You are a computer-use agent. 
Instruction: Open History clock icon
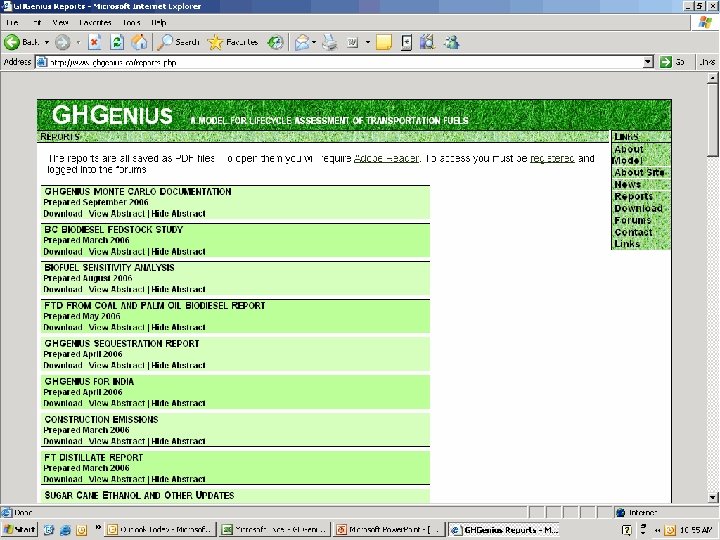click(276, 42)
